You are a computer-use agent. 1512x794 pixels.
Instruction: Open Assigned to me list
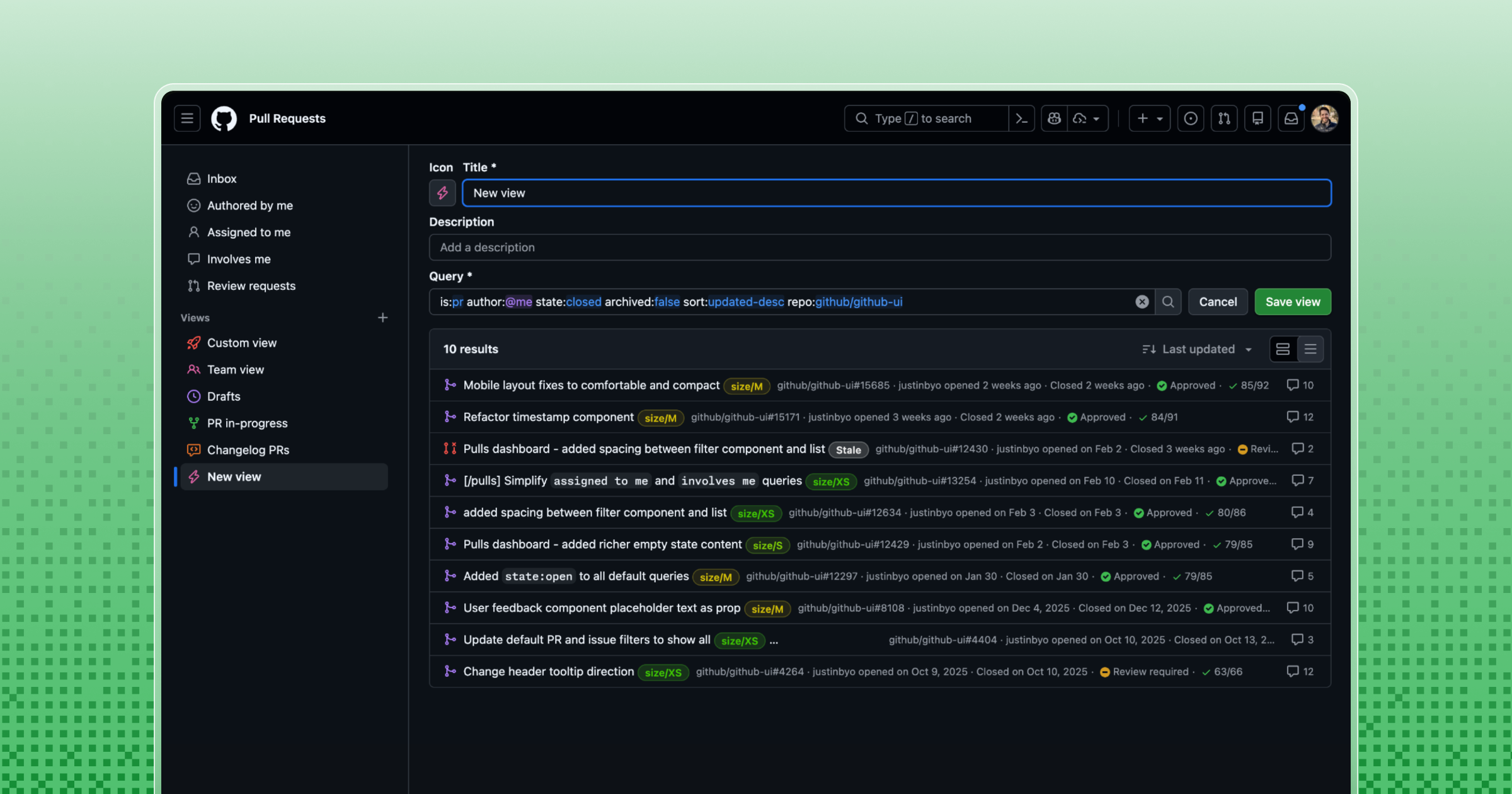pyautogui.click(x=284, y=233)
